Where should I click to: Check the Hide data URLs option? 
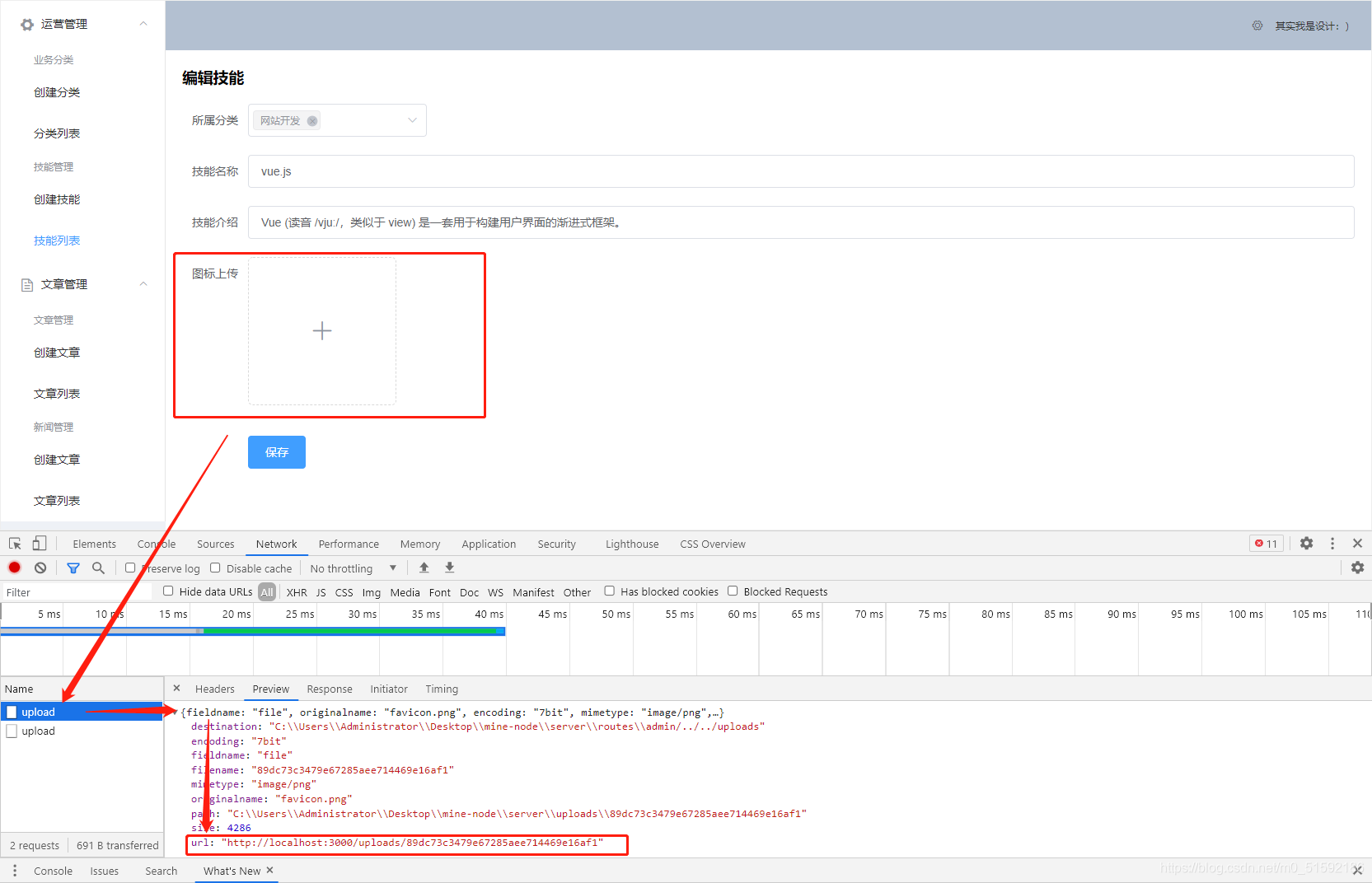click(168, 591)
